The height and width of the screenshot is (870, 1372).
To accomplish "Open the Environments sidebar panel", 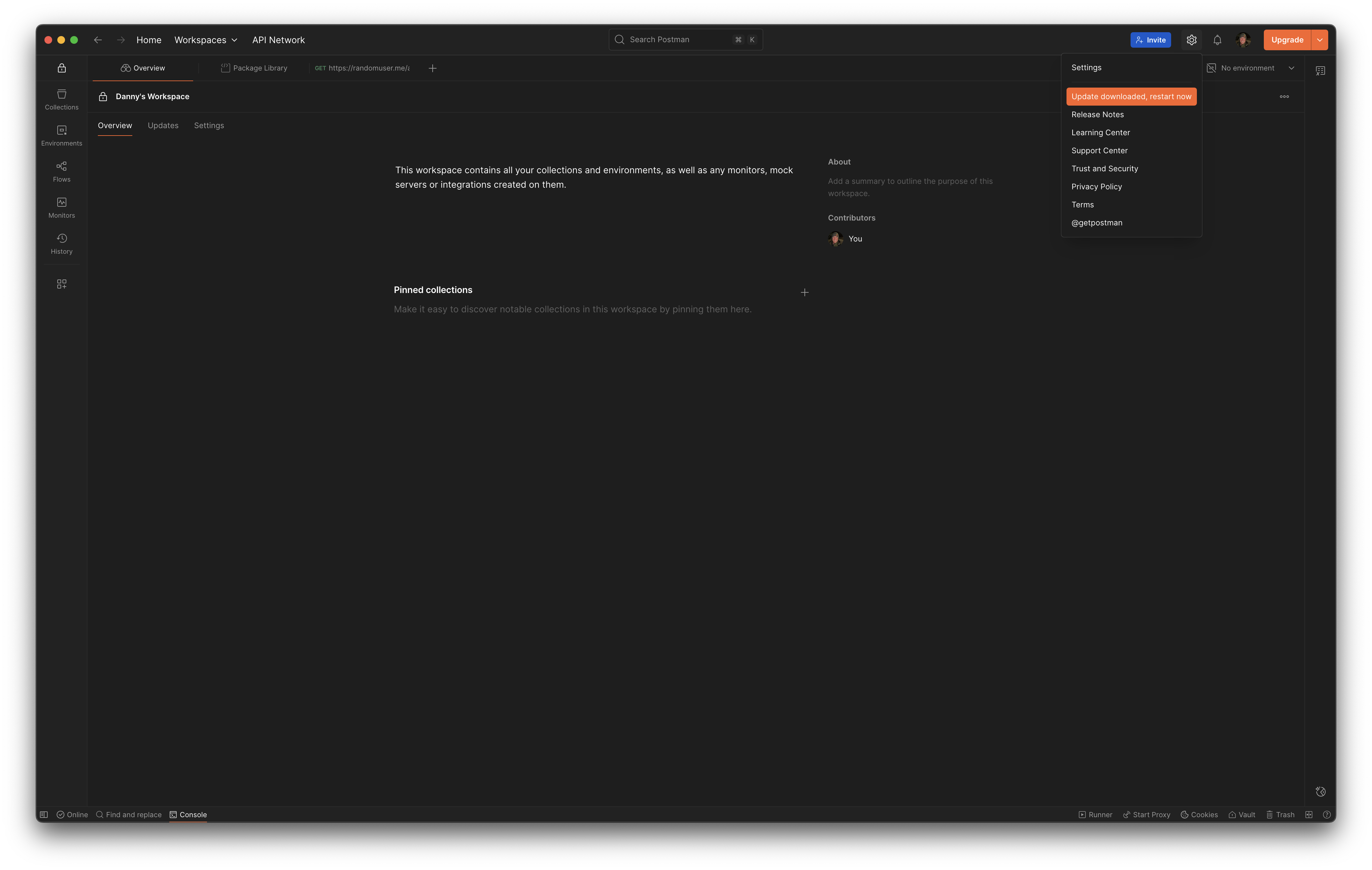I will 61,136.
